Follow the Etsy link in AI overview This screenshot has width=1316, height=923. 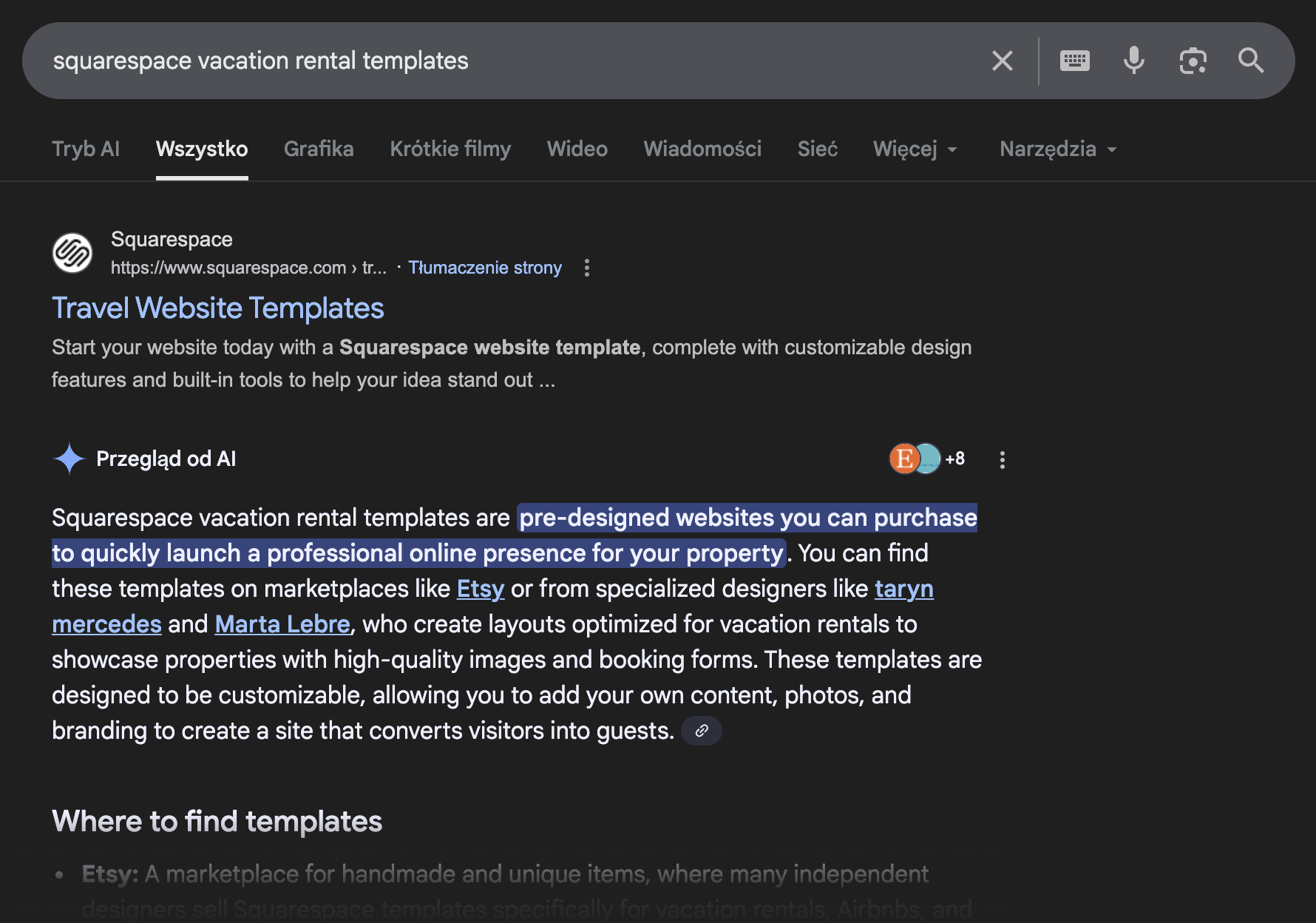coord(481,589)
